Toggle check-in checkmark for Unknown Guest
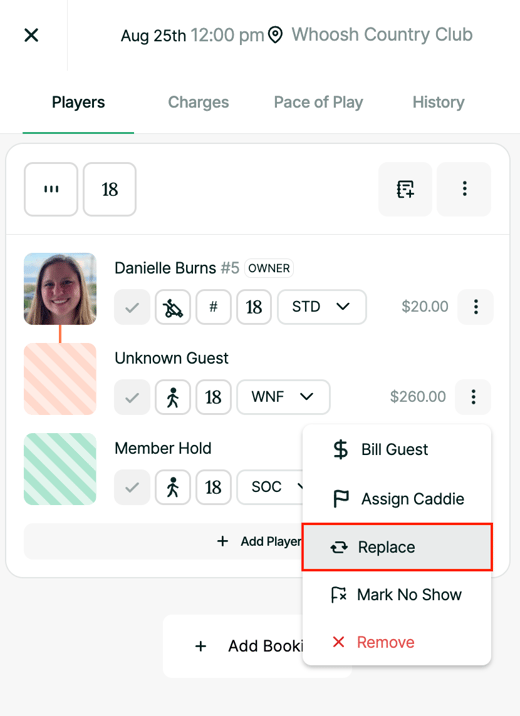Viewport: 520px width, 716px height. 132,397
